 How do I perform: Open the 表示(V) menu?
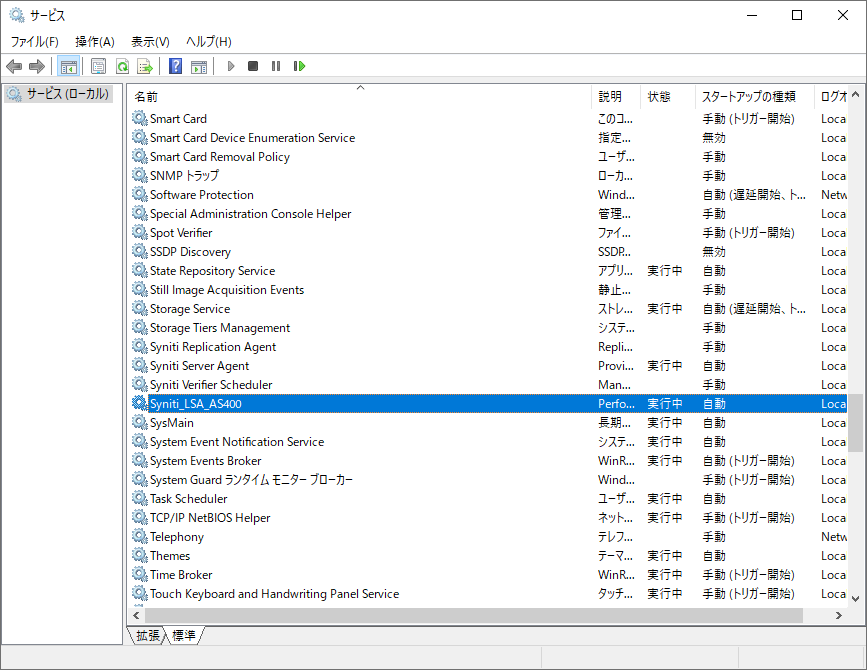coord(150,41)
